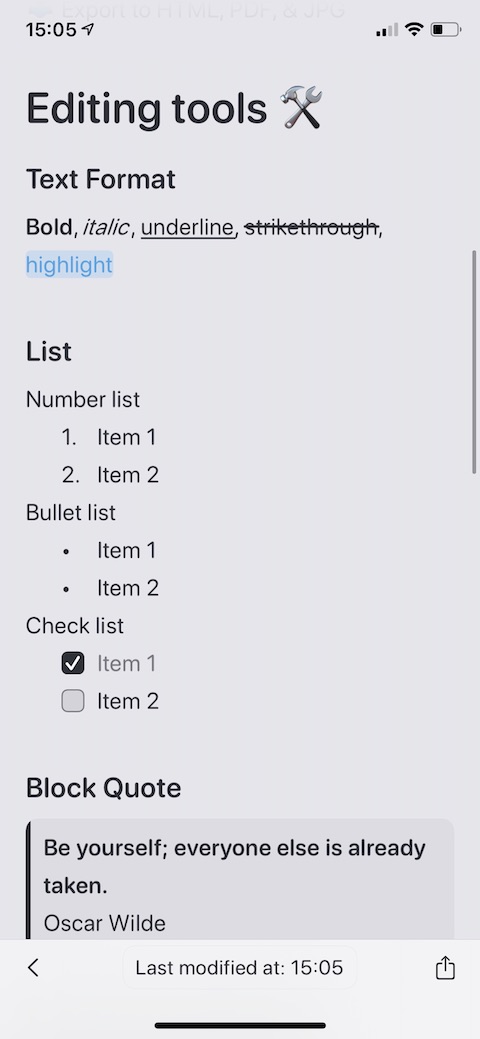
Task: Place cursor in the underline word
Action: 188,227
